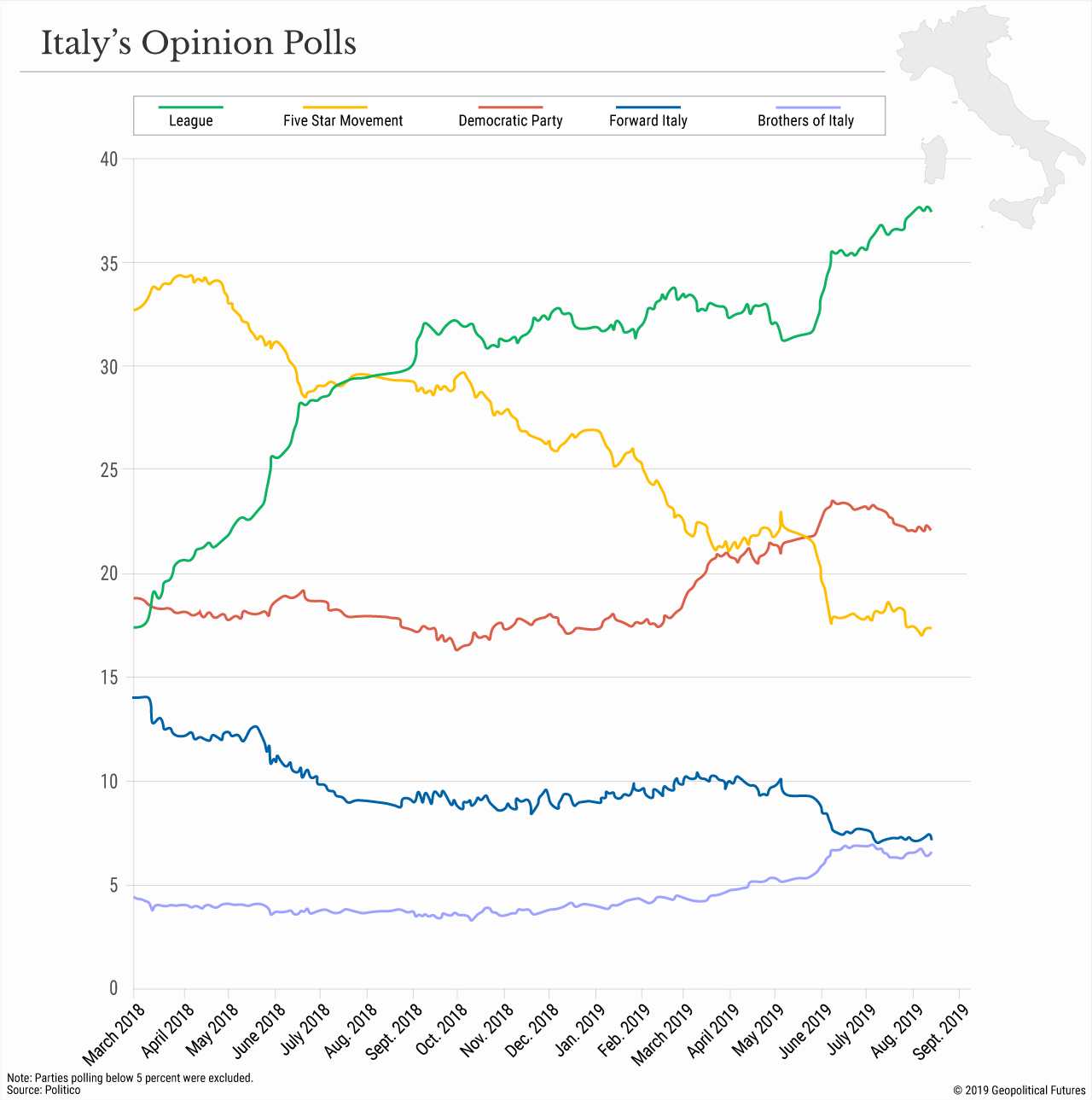Click the Italy's Opinion Polls title

tap(199, 43)
